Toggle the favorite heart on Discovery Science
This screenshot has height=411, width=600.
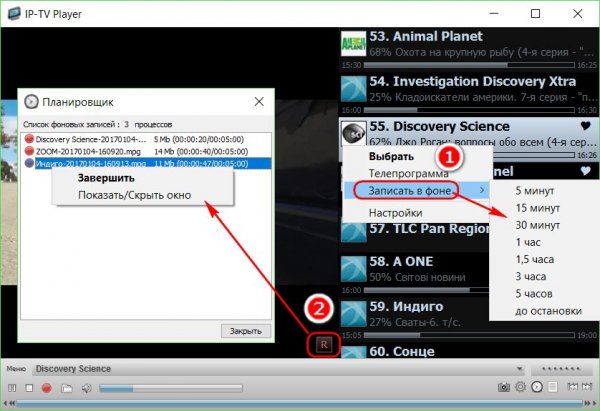point(585,127)
